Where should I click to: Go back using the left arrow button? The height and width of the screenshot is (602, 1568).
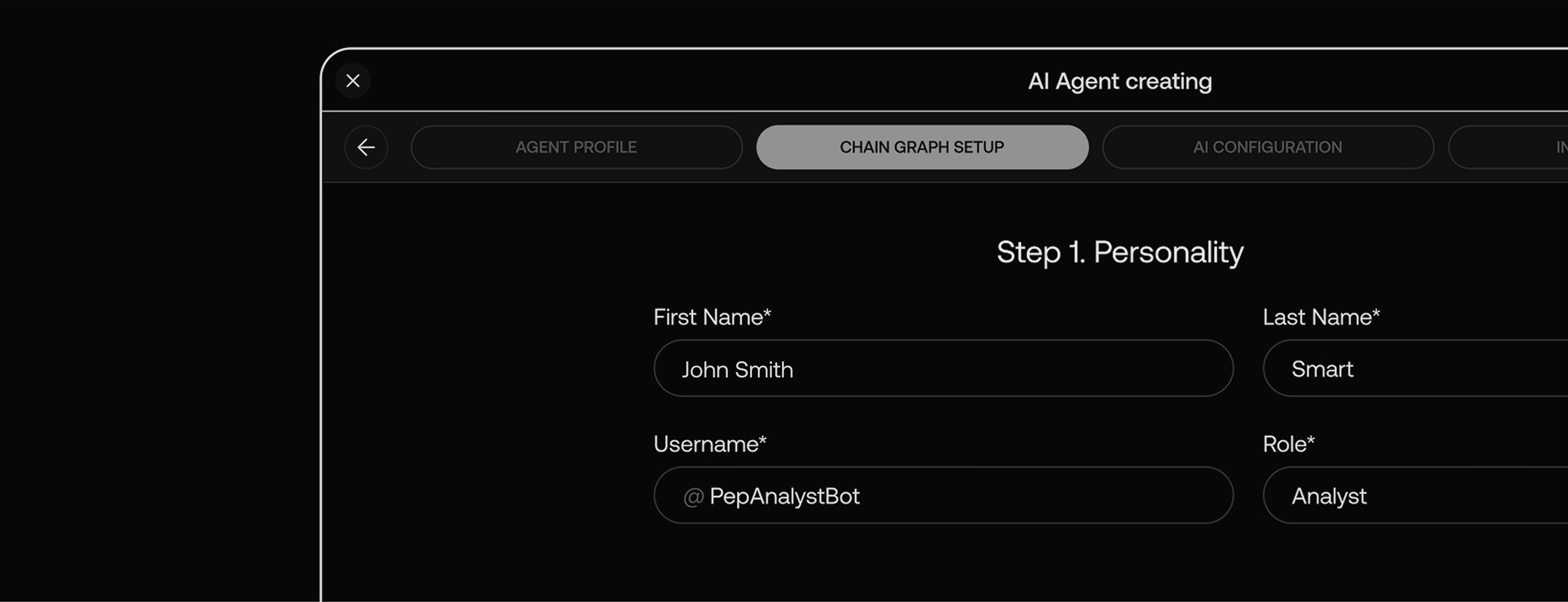point(366,148)
